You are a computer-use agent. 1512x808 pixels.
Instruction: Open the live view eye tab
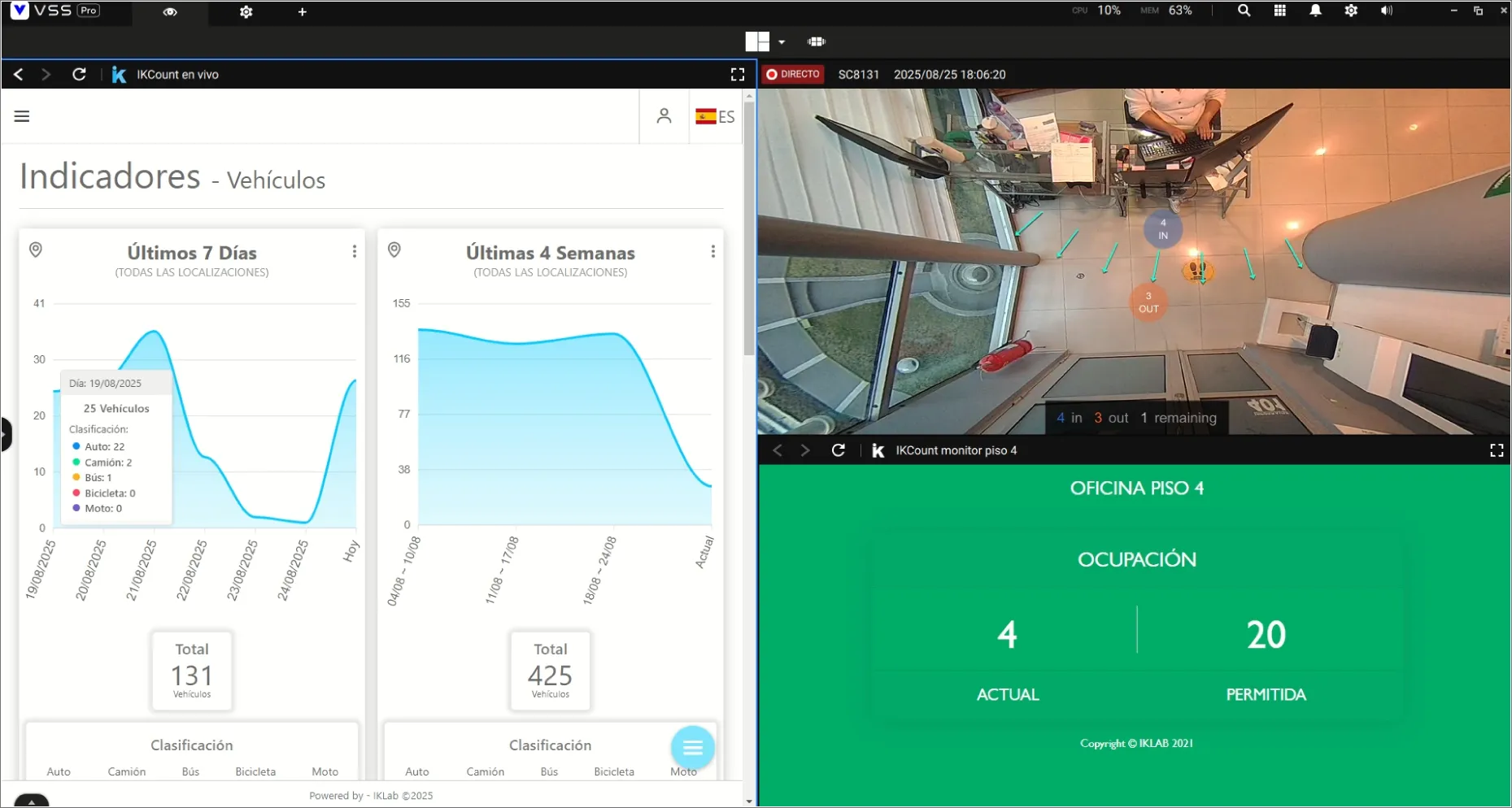click(x=170, y=12)
